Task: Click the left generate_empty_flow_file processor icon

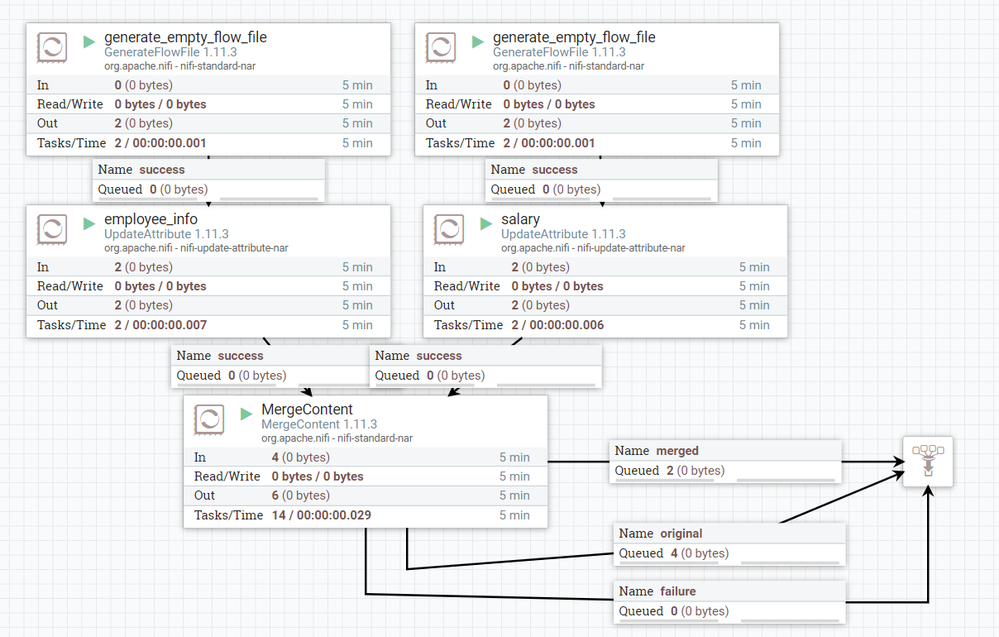Action: (52, 47)
